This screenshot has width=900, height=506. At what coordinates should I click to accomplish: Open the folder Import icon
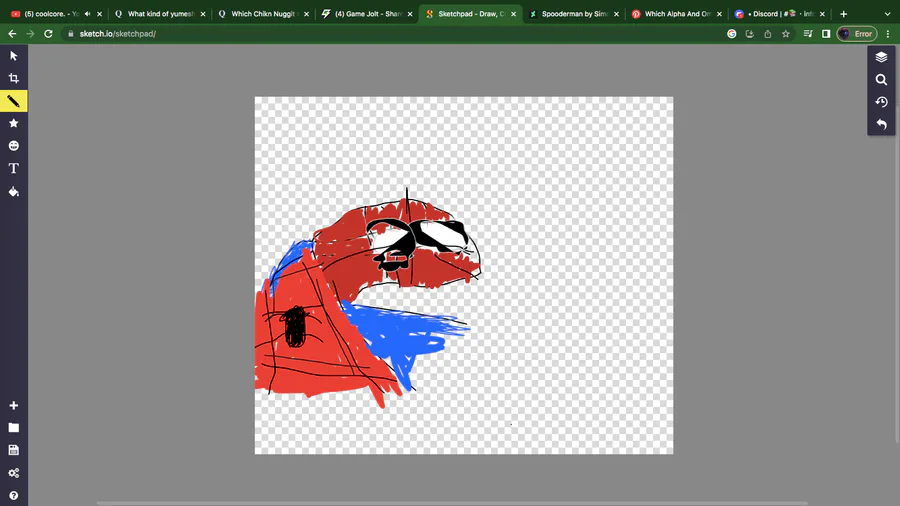[14, 428]
